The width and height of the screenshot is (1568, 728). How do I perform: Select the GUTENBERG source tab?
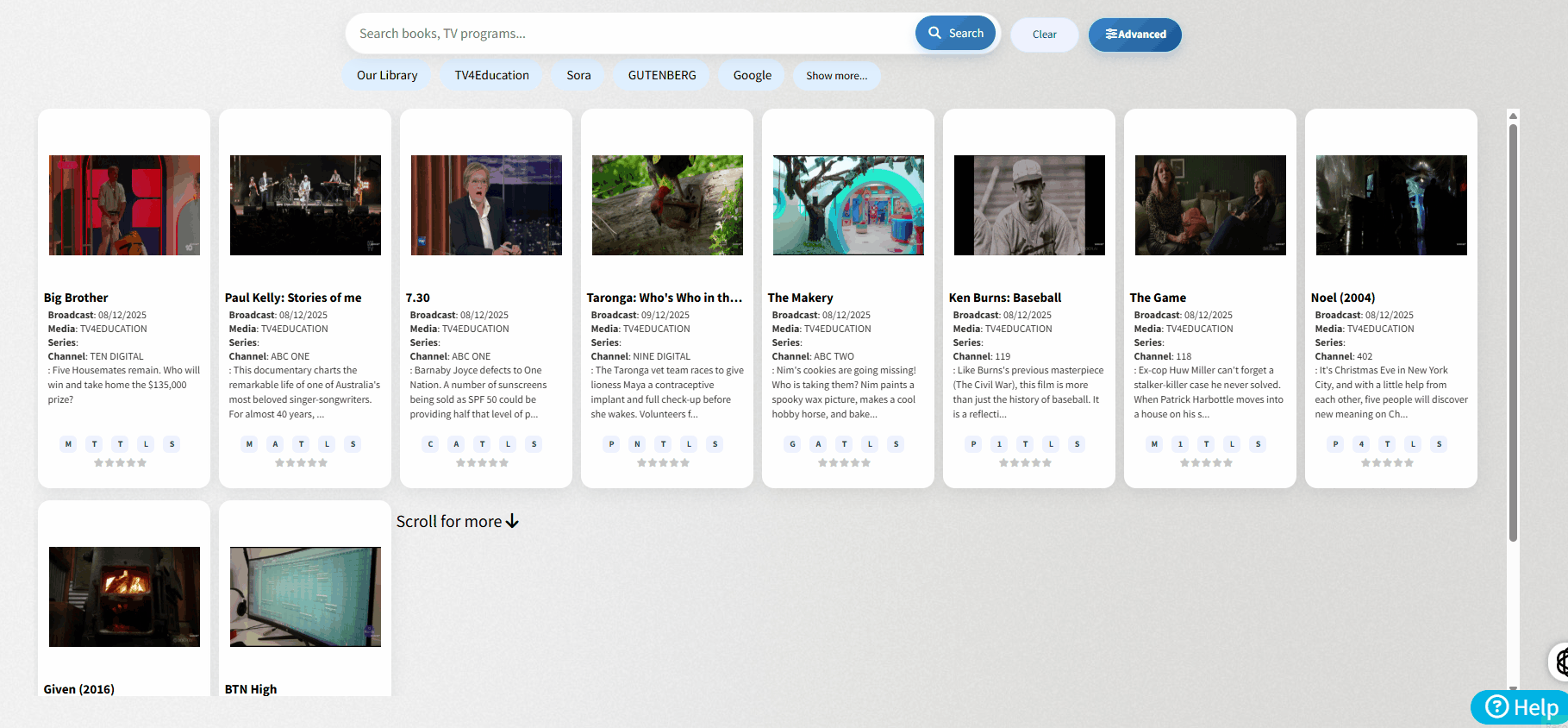coord(662,75)
